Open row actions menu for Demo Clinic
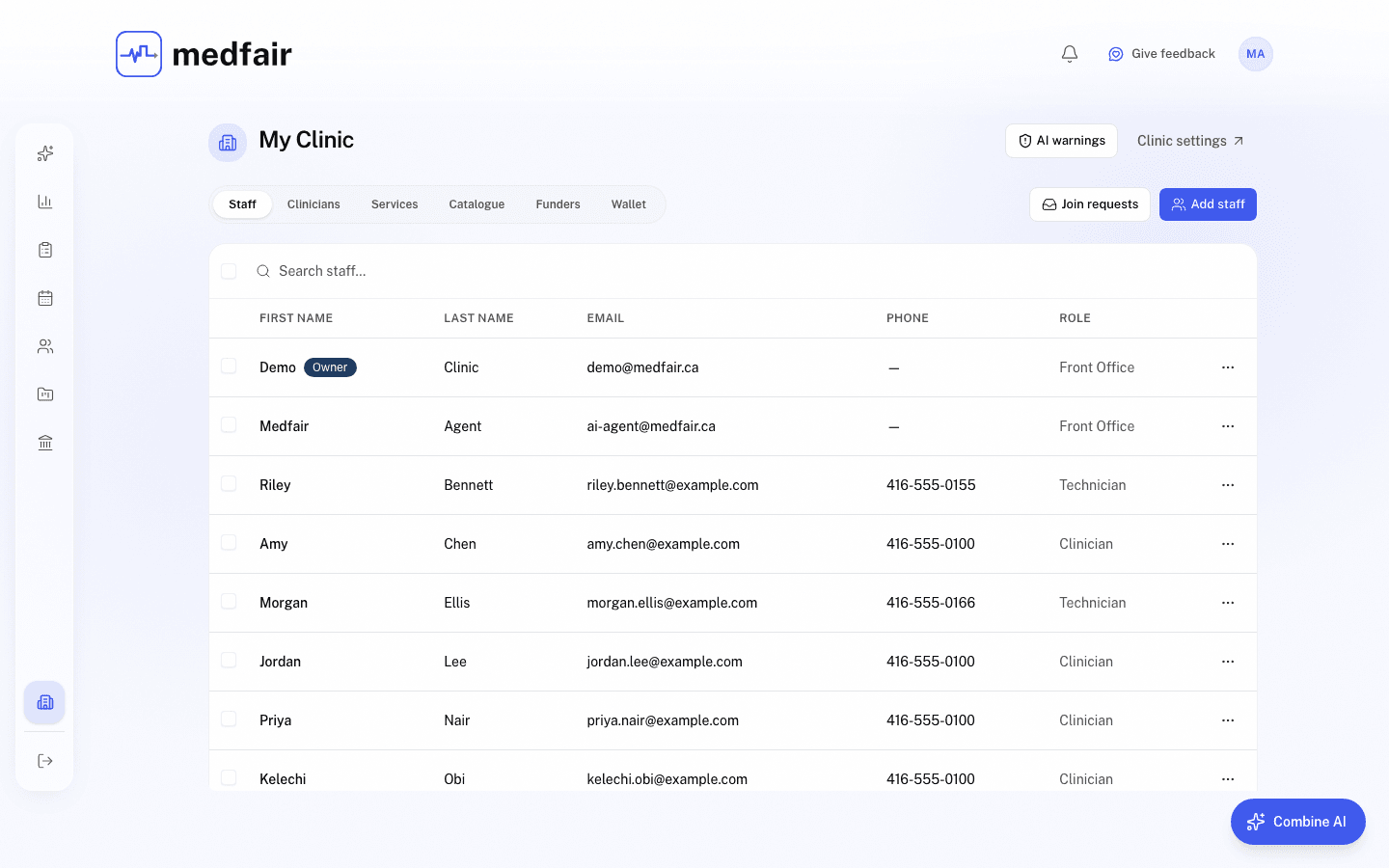The height and width of the screenshot is (868, 1389). 1228,367
